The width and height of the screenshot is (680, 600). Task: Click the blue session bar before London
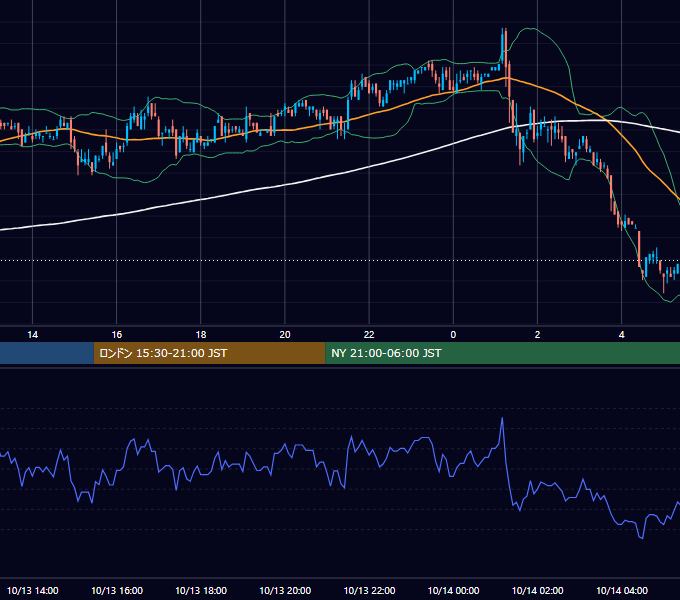point(47,353)
